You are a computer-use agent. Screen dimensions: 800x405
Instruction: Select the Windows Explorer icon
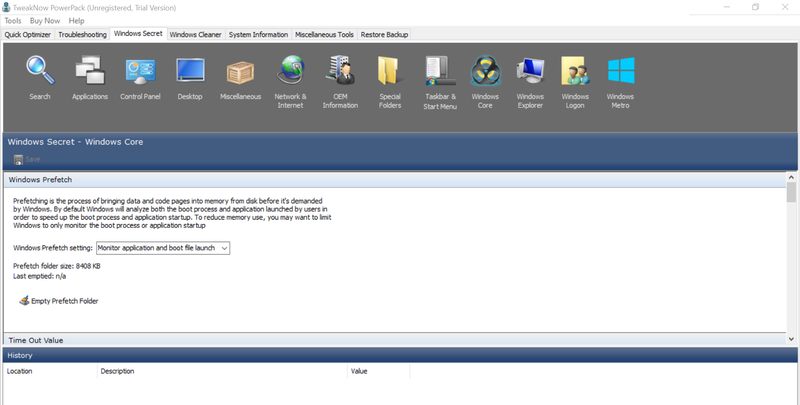tap(530, 70)
